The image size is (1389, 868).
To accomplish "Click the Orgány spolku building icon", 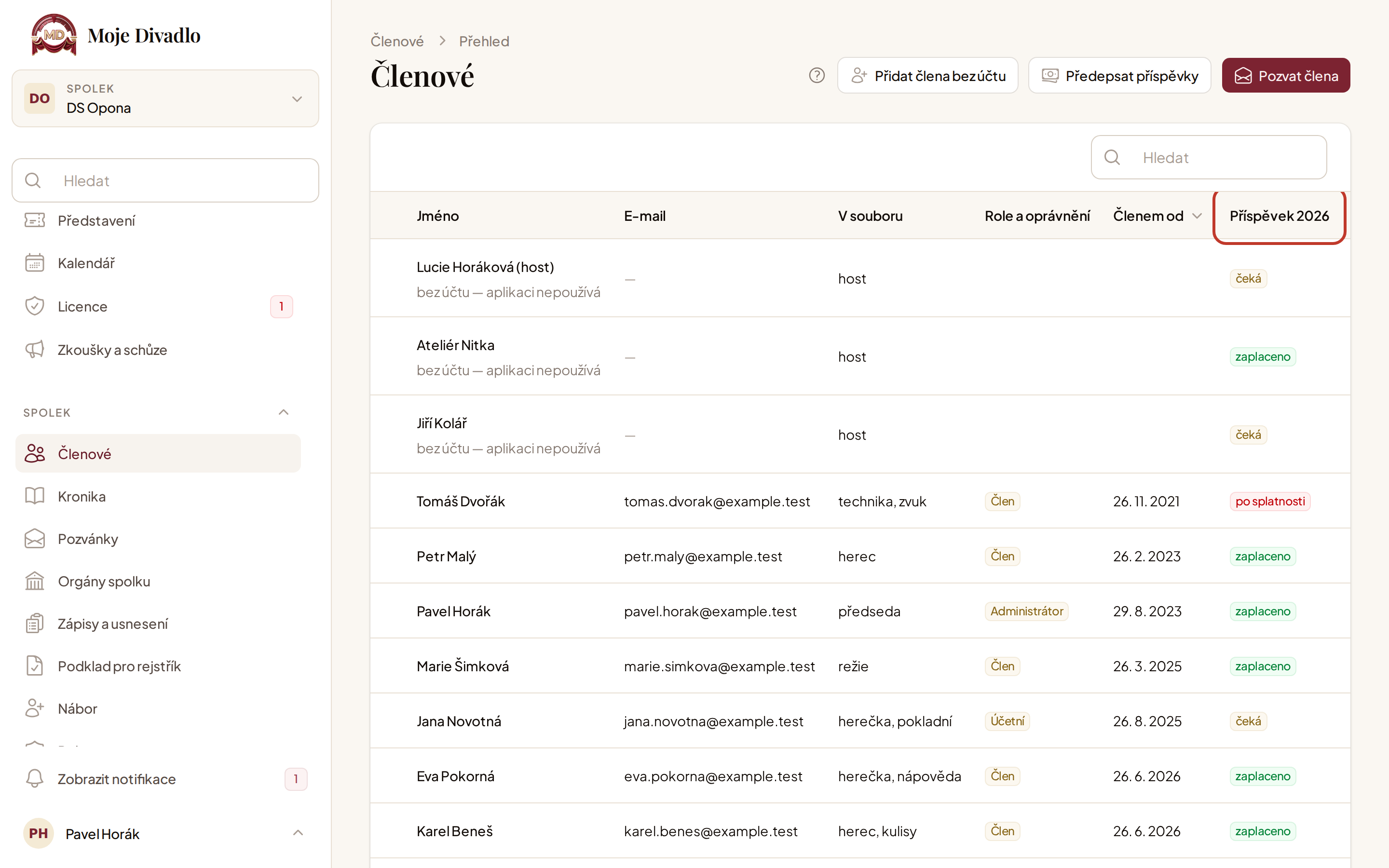I will (34, 581).
